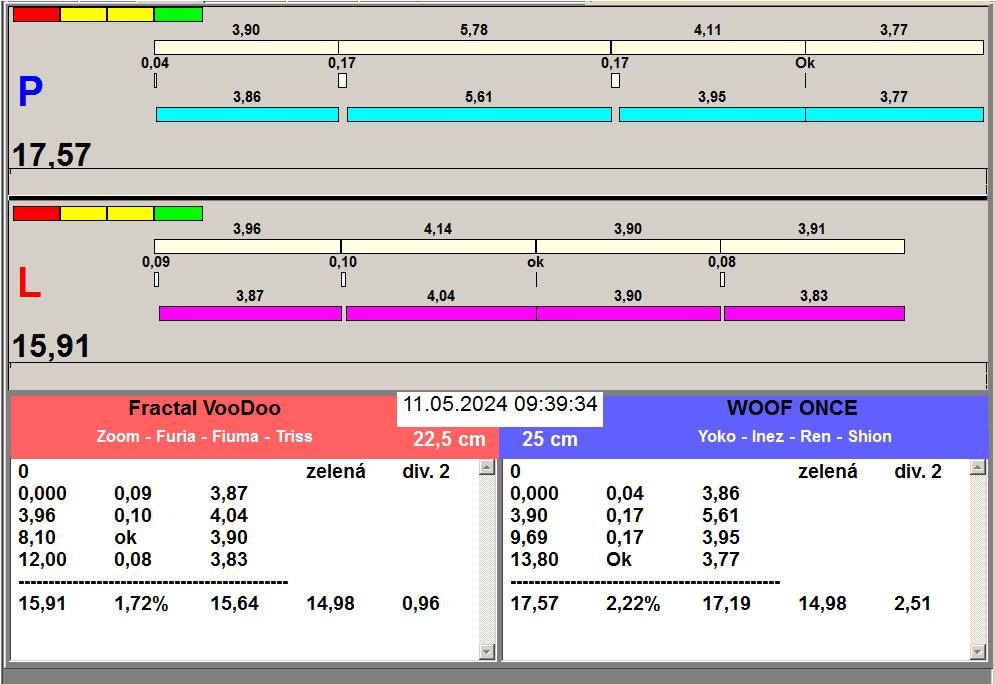Click the 13,80 cumulative time entry
The image size is (995, 684).
coord(534,560)
